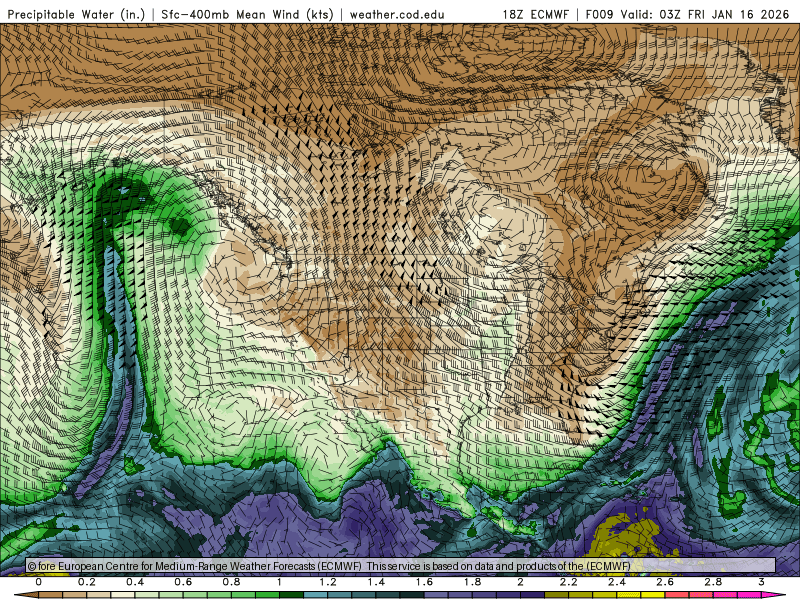
Task: Click the '3' color scale label
Action: click(x=761, y=582)
